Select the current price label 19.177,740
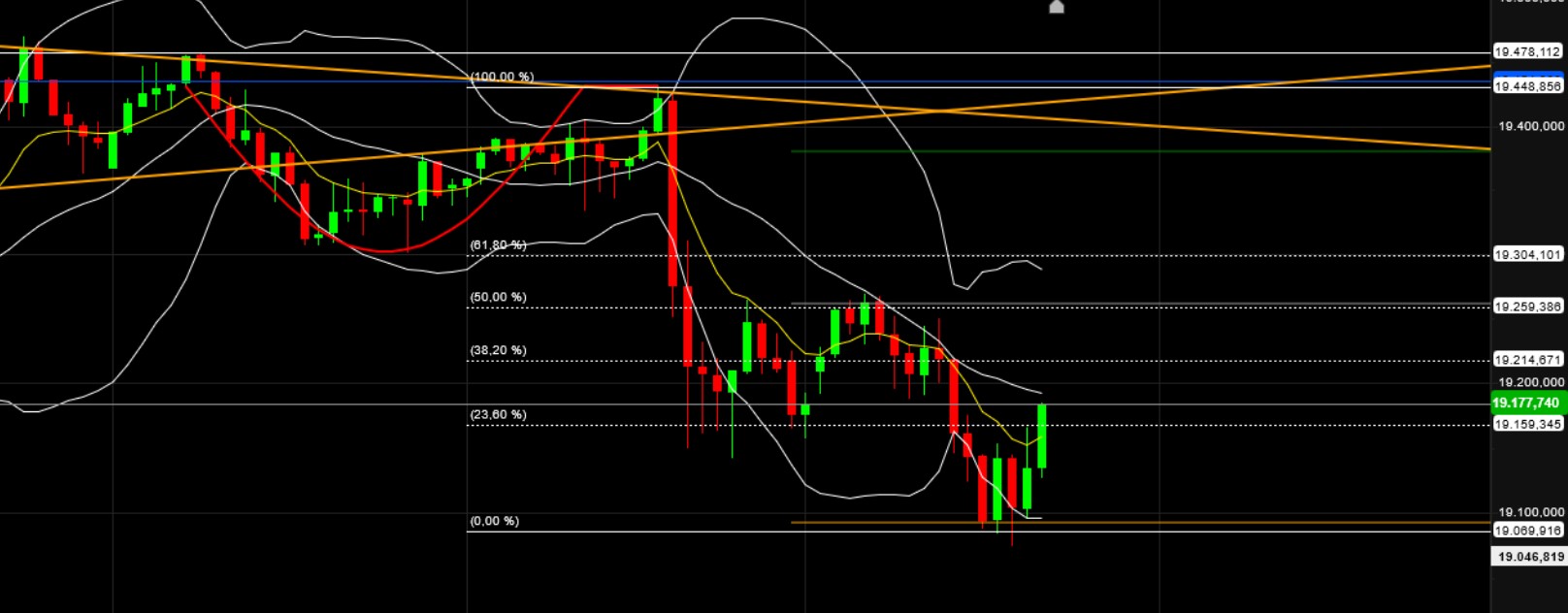Viewport: 1568px width, 613px height. coord(1528,403)
